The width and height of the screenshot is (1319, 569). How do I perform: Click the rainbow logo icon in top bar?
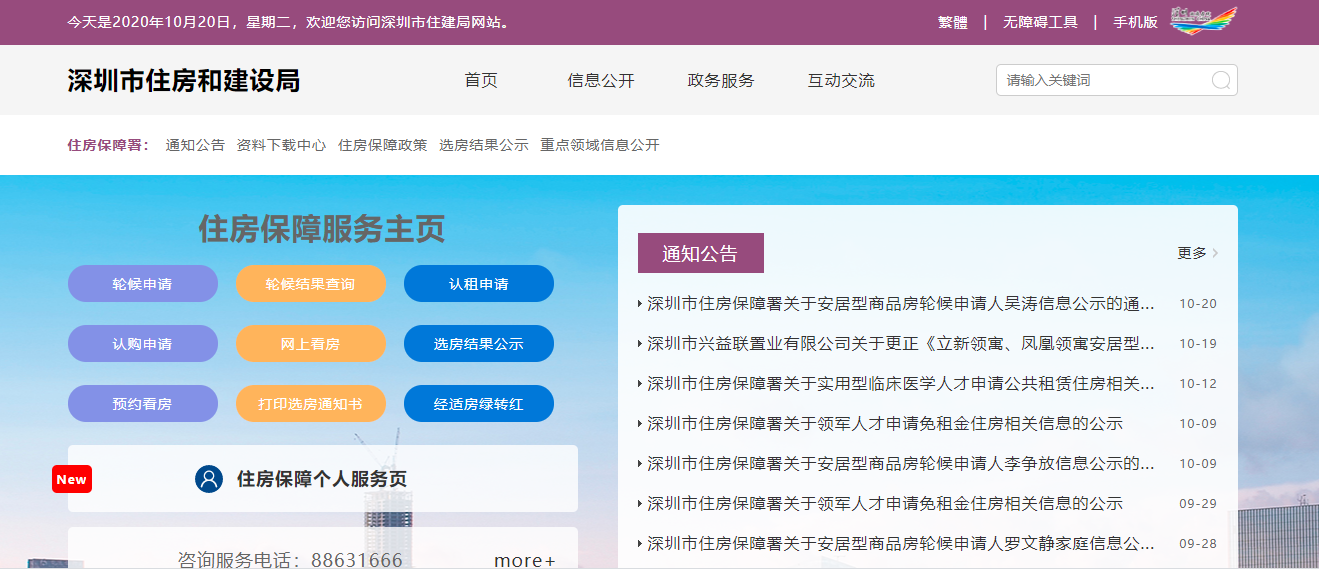(x=1204, y=21)
